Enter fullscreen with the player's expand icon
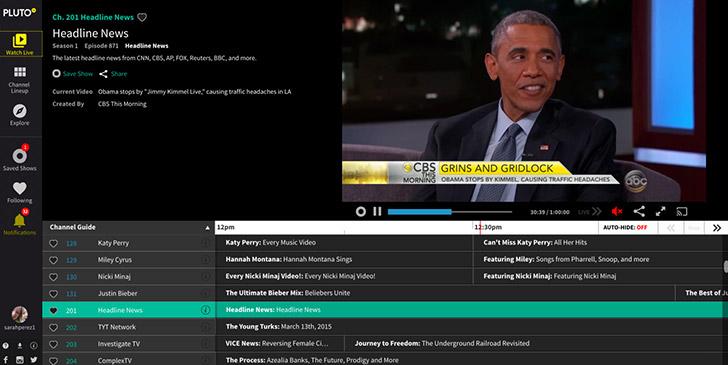This screenshot has height=365, width=728. 660,212
